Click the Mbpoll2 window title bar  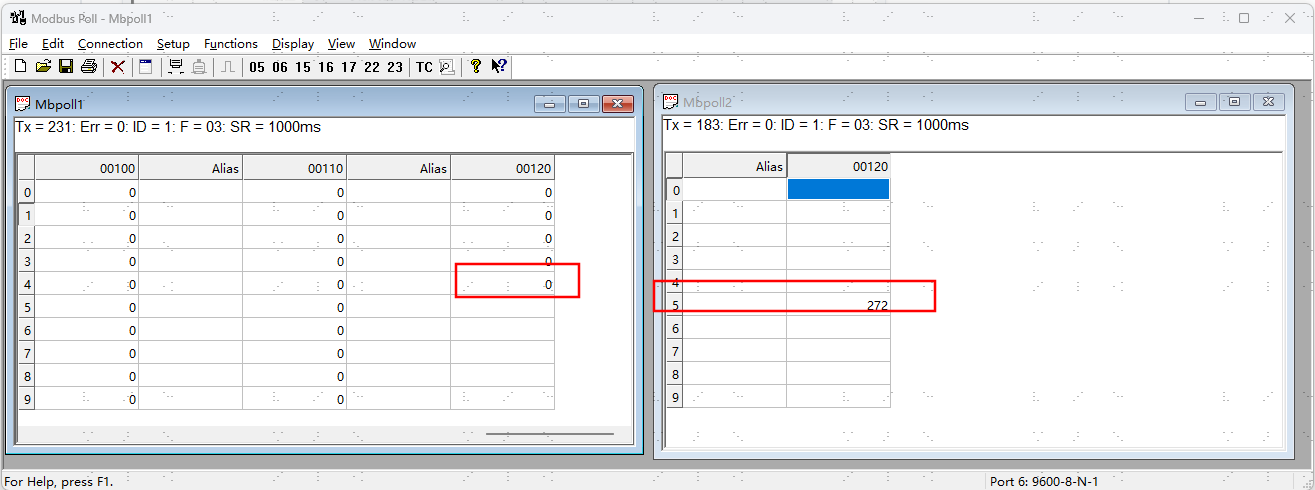coord(900,102)
